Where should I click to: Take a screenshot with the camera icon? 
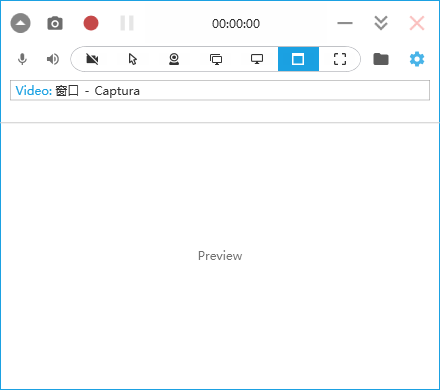point(55,23)
